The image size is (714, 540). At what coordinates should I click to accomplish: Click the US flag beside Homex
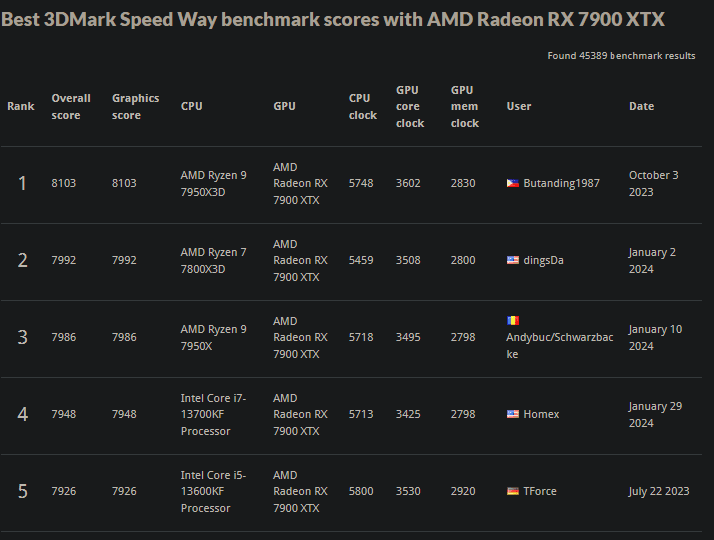pyautogui.click(x=513, y=414)
